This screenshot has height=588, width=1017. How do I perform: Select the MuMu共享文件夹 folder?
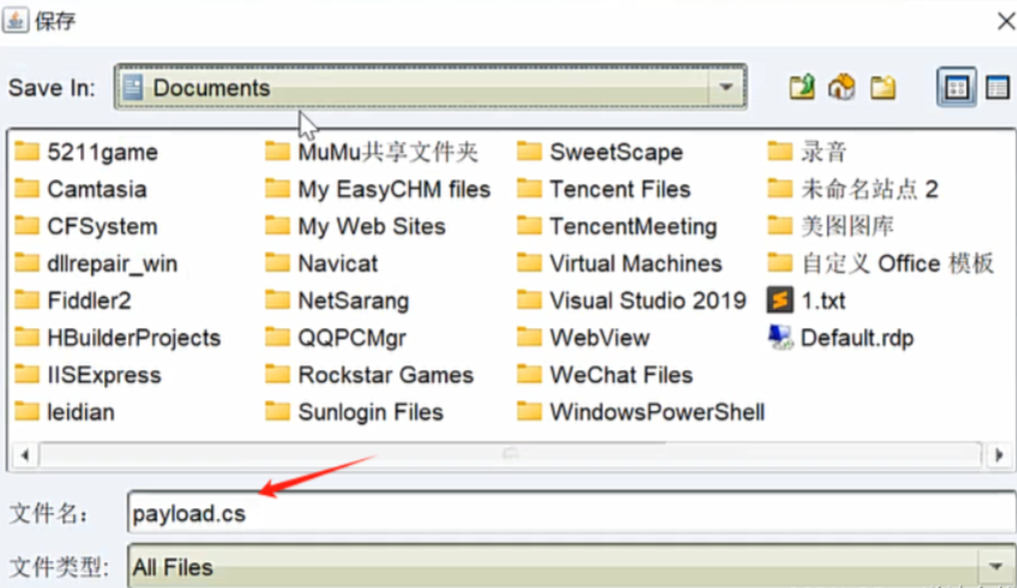click(x=372, y=152)
